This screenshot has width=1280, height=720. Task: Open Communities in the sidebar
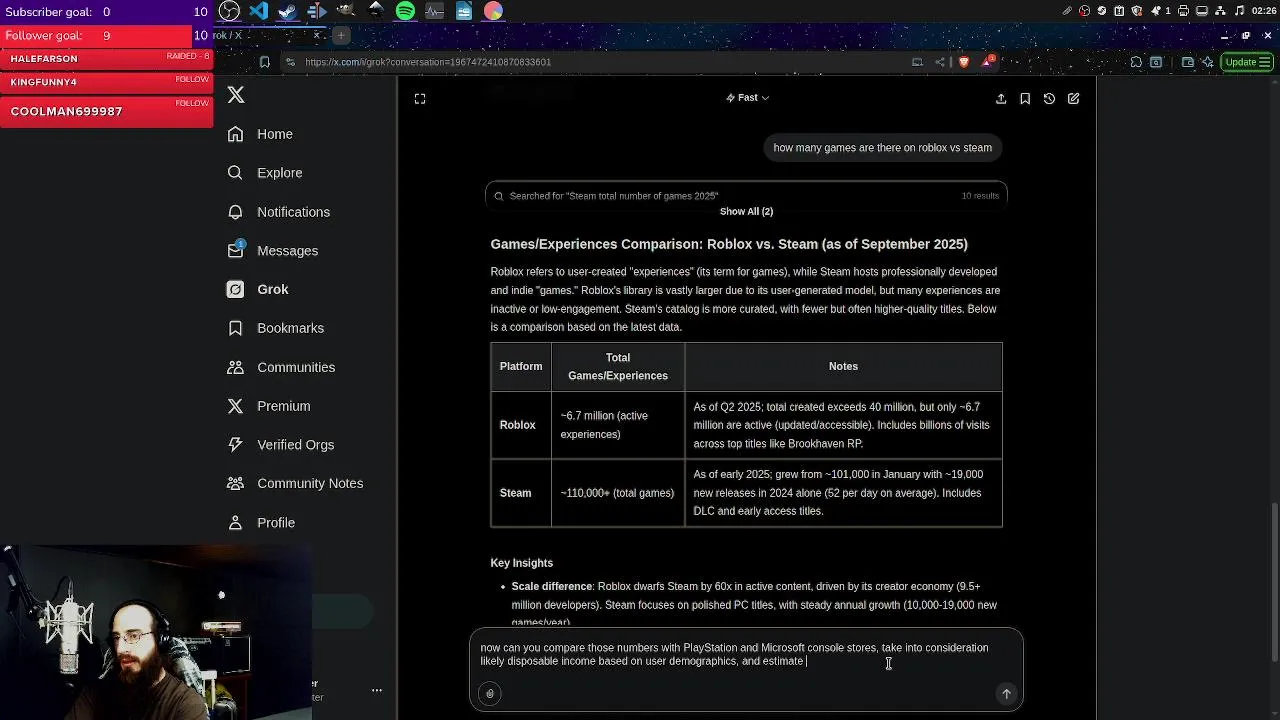(281, 367)
